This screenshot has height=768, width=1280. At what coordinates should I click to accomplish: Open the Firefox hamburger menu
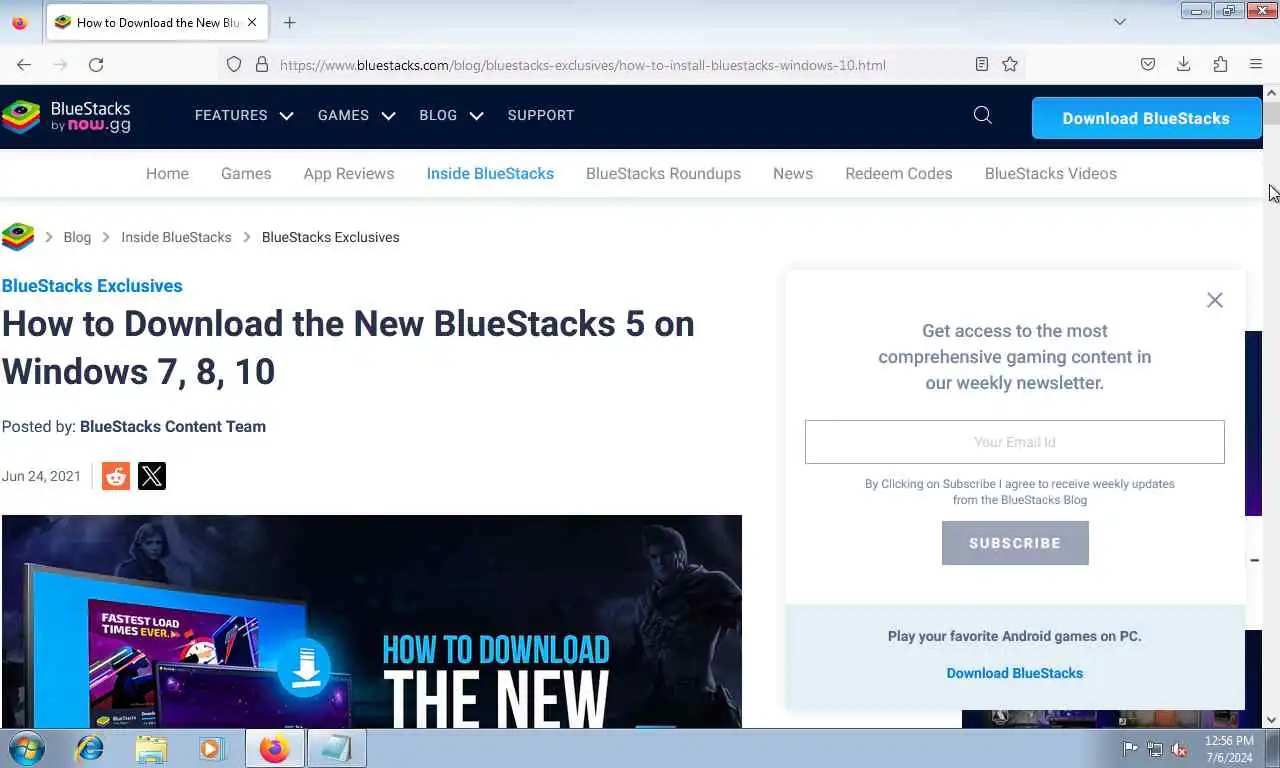click(x=1256, y=64)
